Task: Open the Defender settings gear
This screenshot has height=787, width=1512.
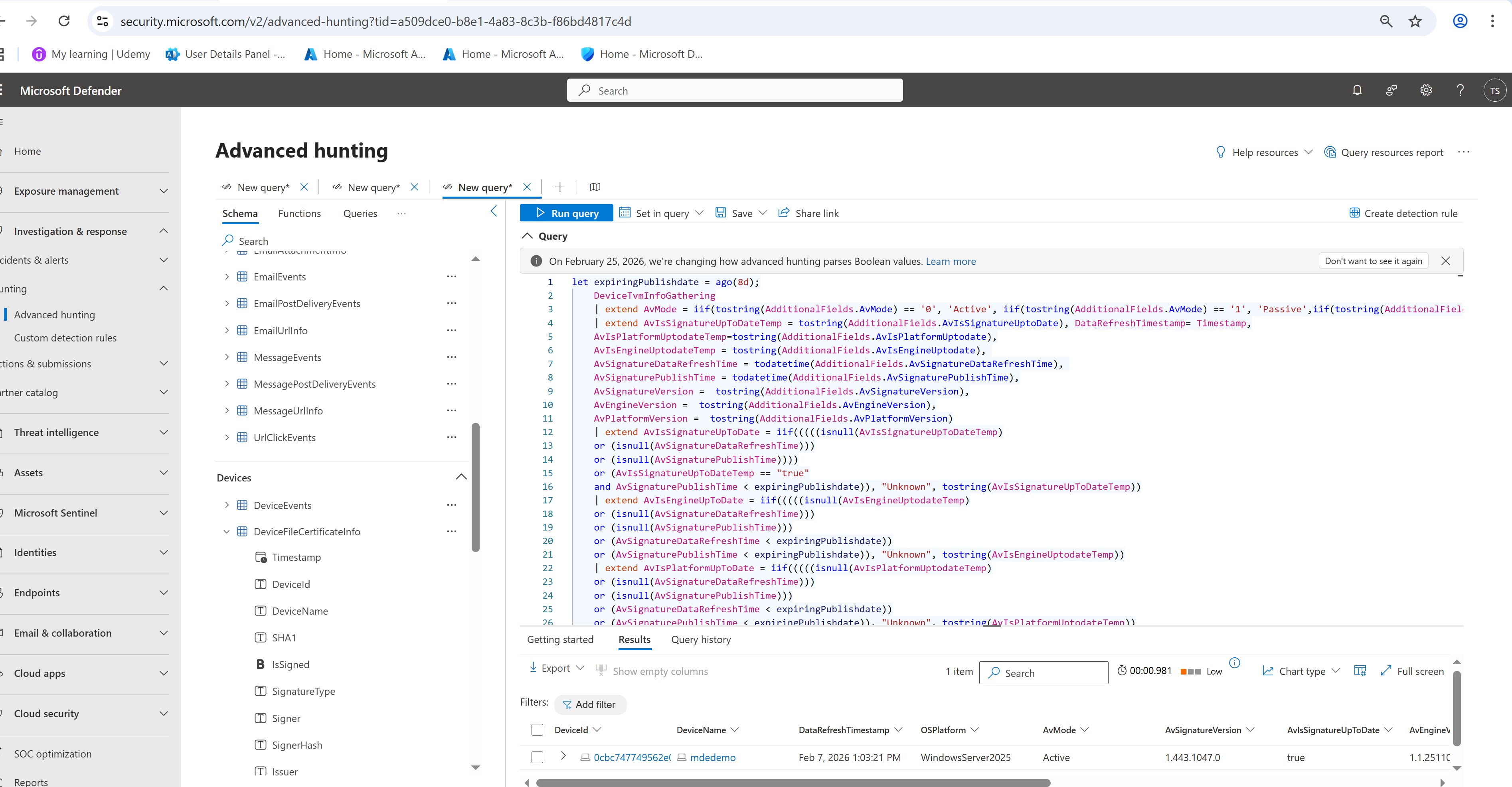Action: pos(1426,91)
